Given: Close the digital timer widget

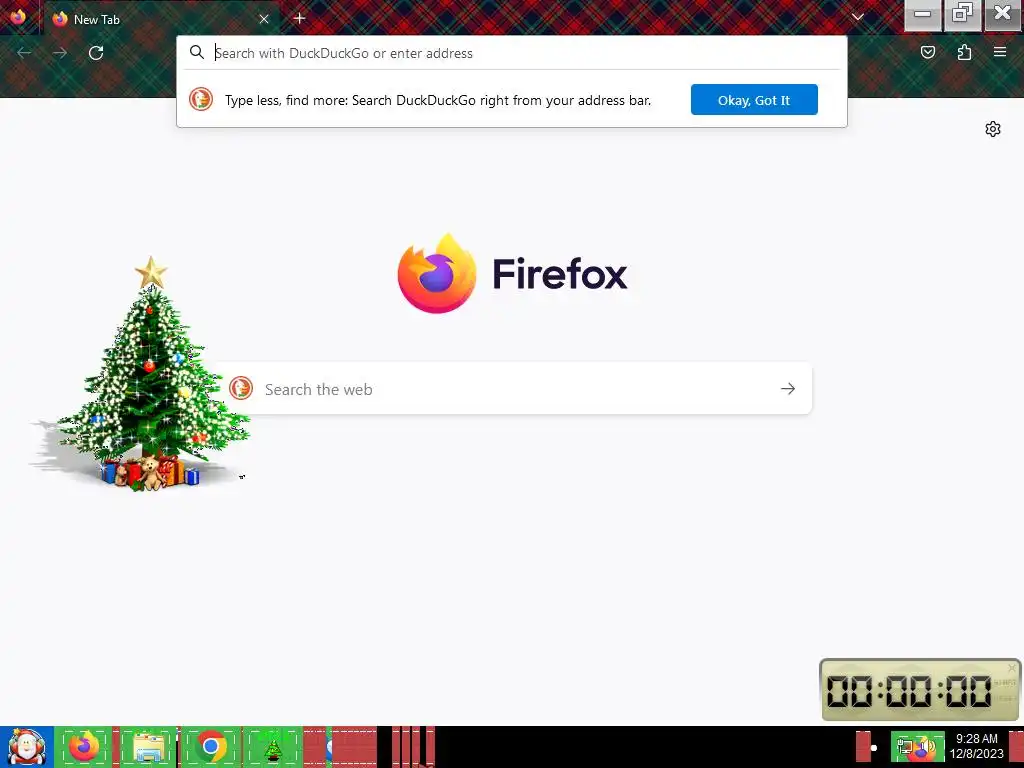Looking at the screenshot, I should (1012, 667).
